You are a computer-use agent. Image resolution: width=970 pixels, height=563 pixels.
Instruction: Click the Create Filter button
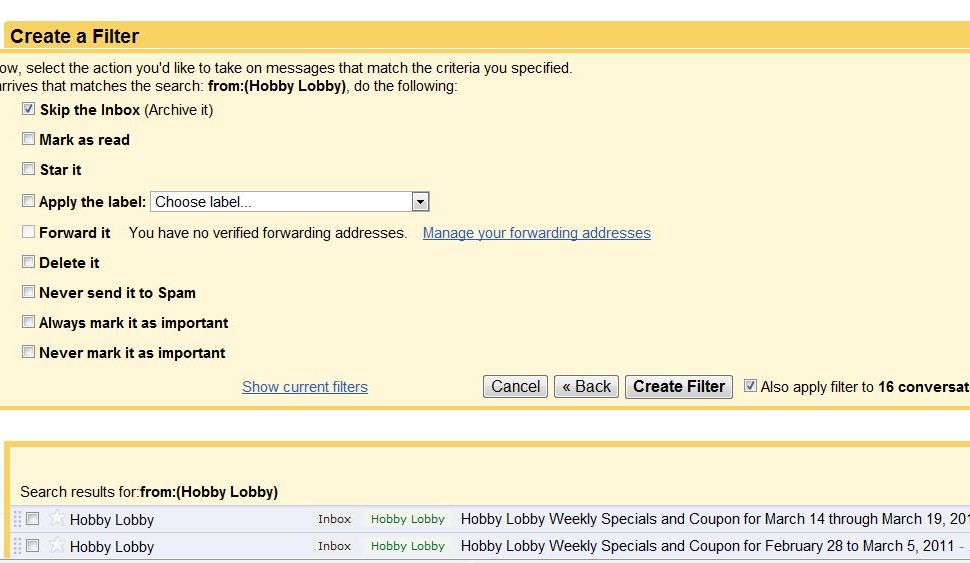tap(679, 387)
